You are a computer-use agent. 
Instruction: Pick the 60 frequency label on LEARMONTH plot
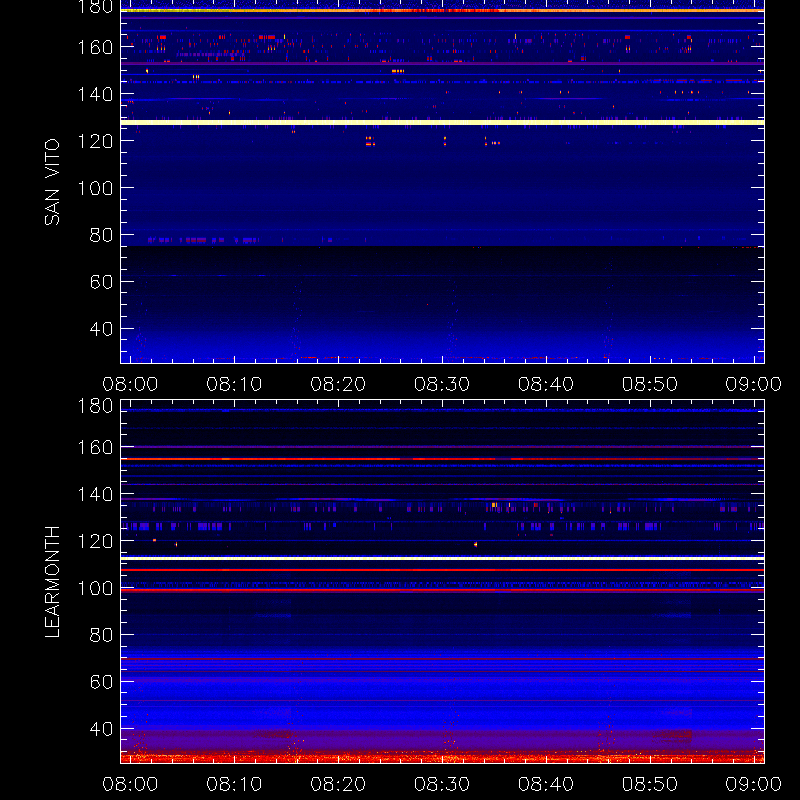pos(101,682)
